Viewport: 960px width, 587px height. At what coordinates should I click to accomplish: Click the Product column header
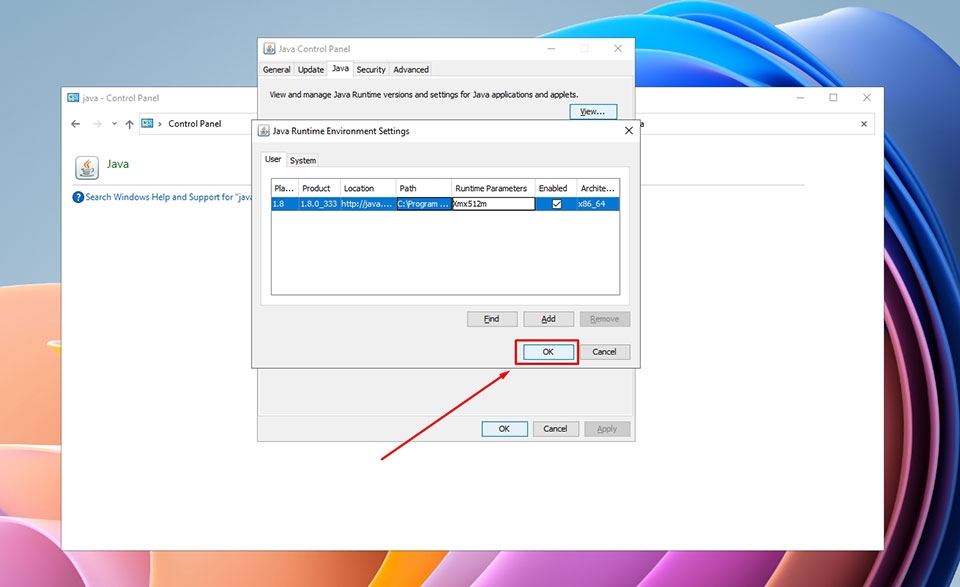tap(319, 188)
